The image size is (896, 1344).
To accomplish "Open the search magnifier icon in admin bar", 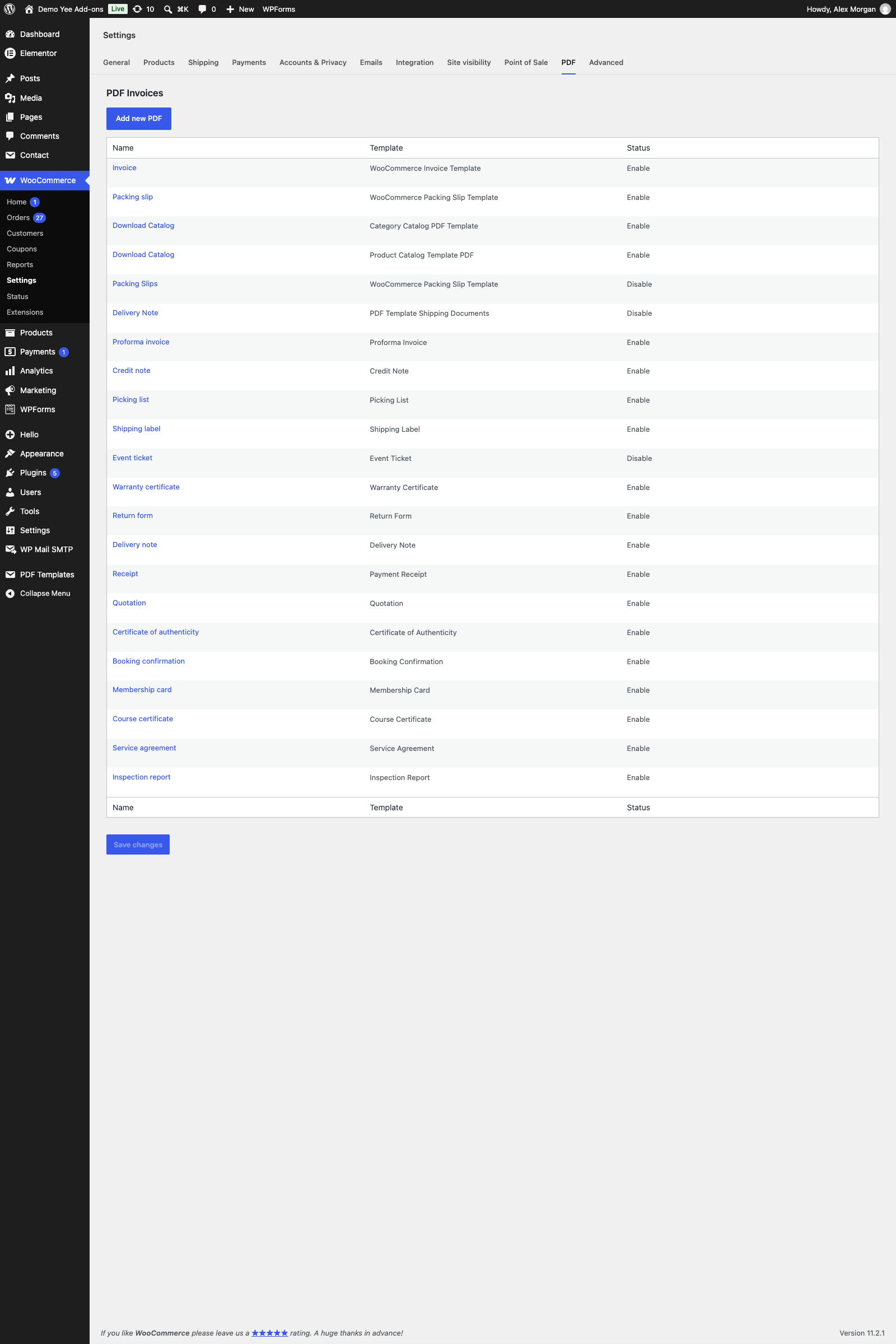I will [x=168, y=9].
